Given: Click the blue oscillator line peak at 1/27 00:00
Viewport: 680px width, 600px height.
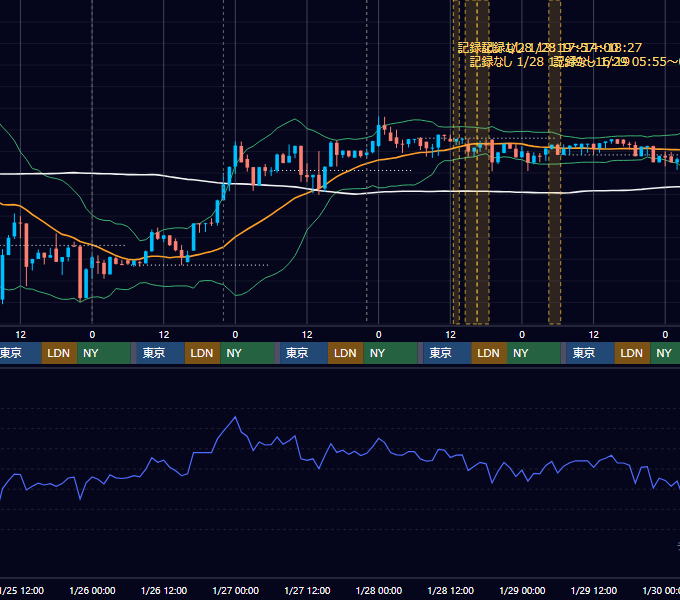Looking at the screenshot, I should pos(235,417).
